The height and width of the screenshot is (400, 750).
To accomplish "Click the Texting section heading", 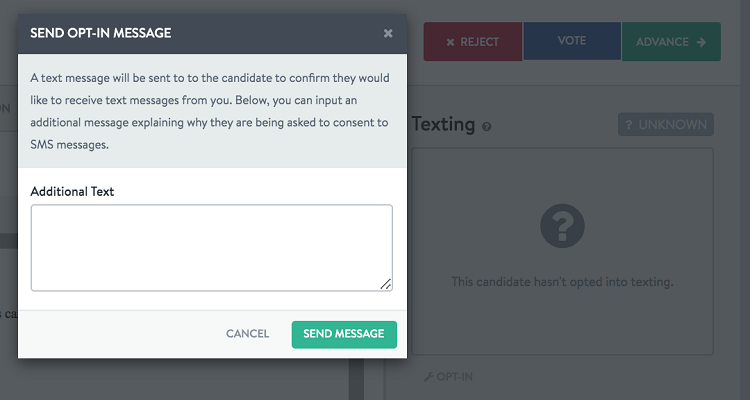I will (443, 124).
